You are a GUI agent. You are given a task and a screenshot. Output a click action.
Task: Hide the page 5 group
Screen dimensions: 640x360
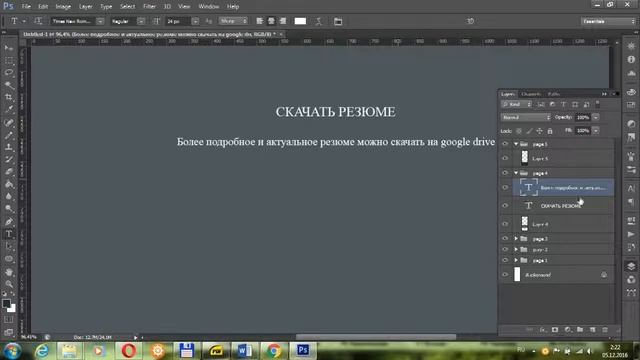point(505,144)
